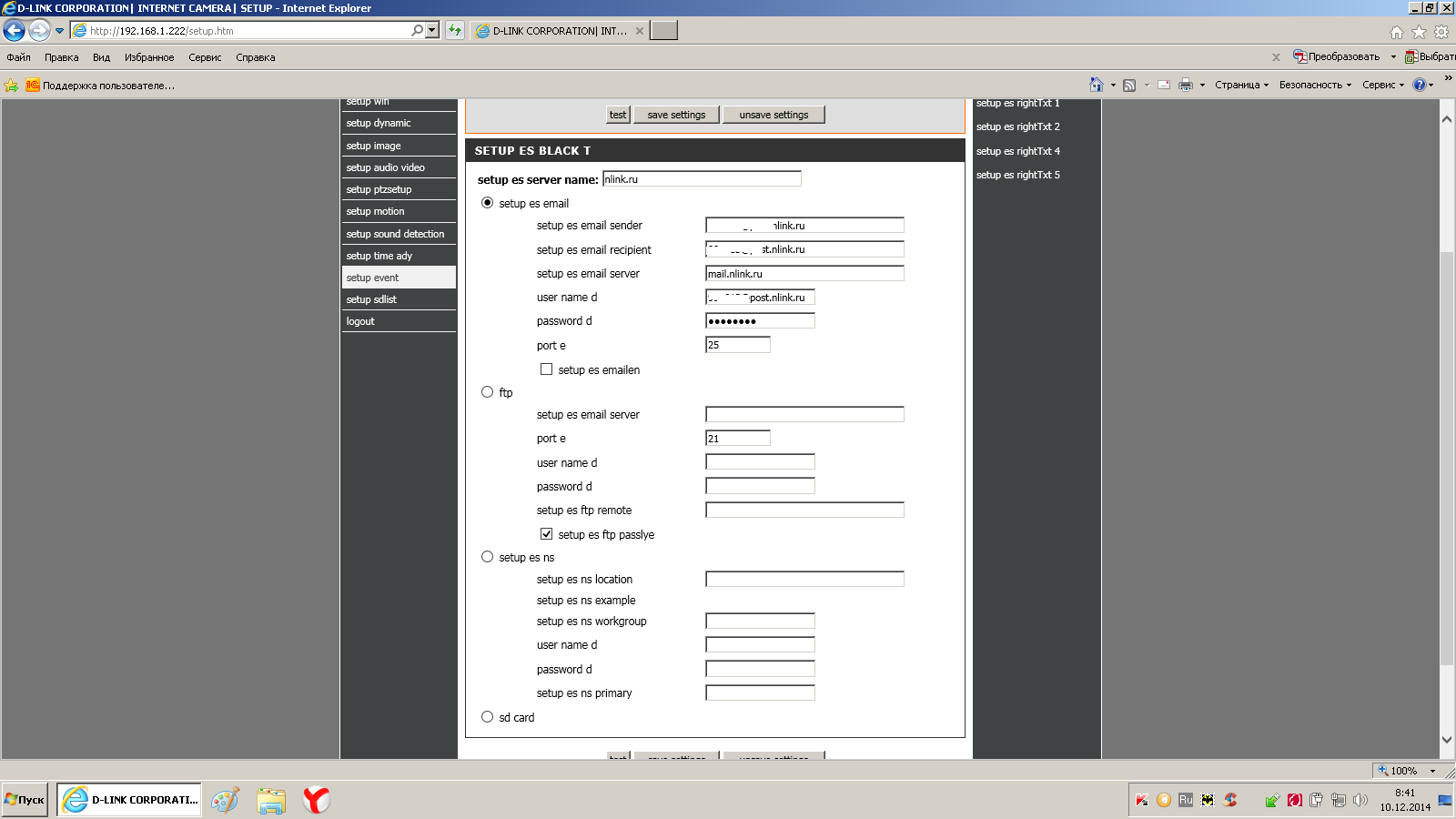
Task: Click the RSS feeds icon
Action: point(1129,85)
